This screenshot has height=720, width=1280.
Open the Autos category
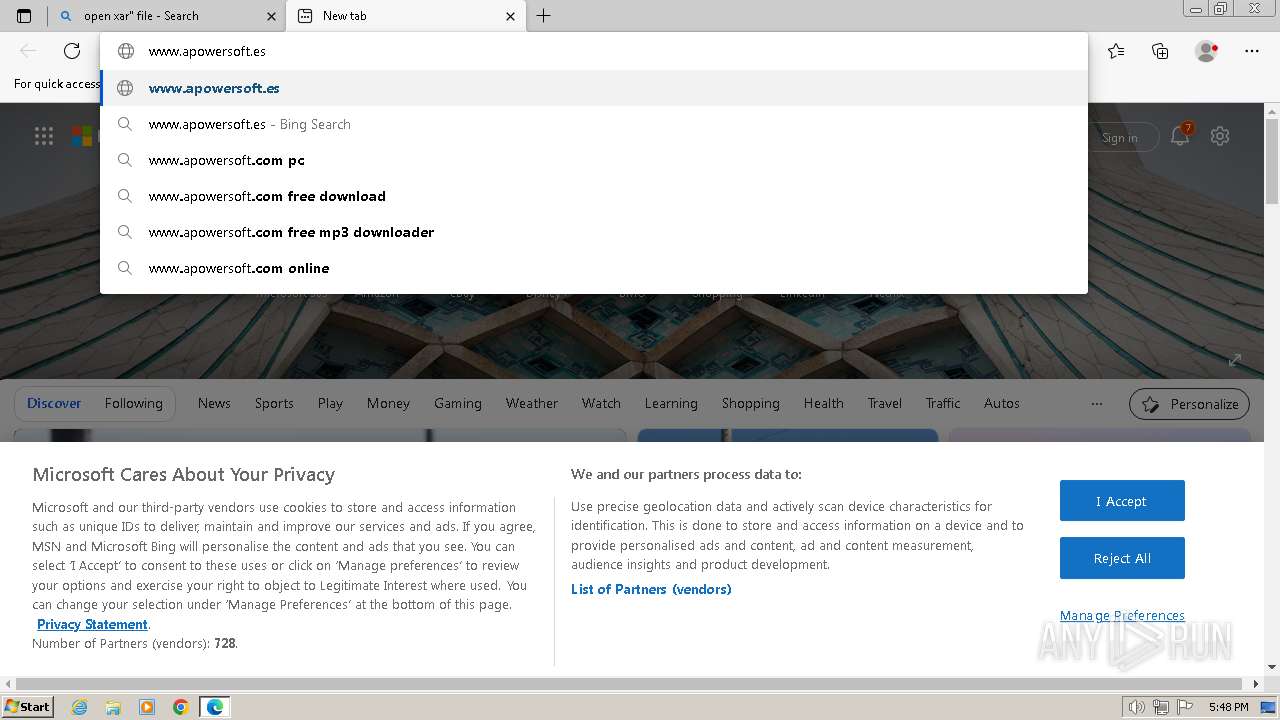pos(1002,403)
